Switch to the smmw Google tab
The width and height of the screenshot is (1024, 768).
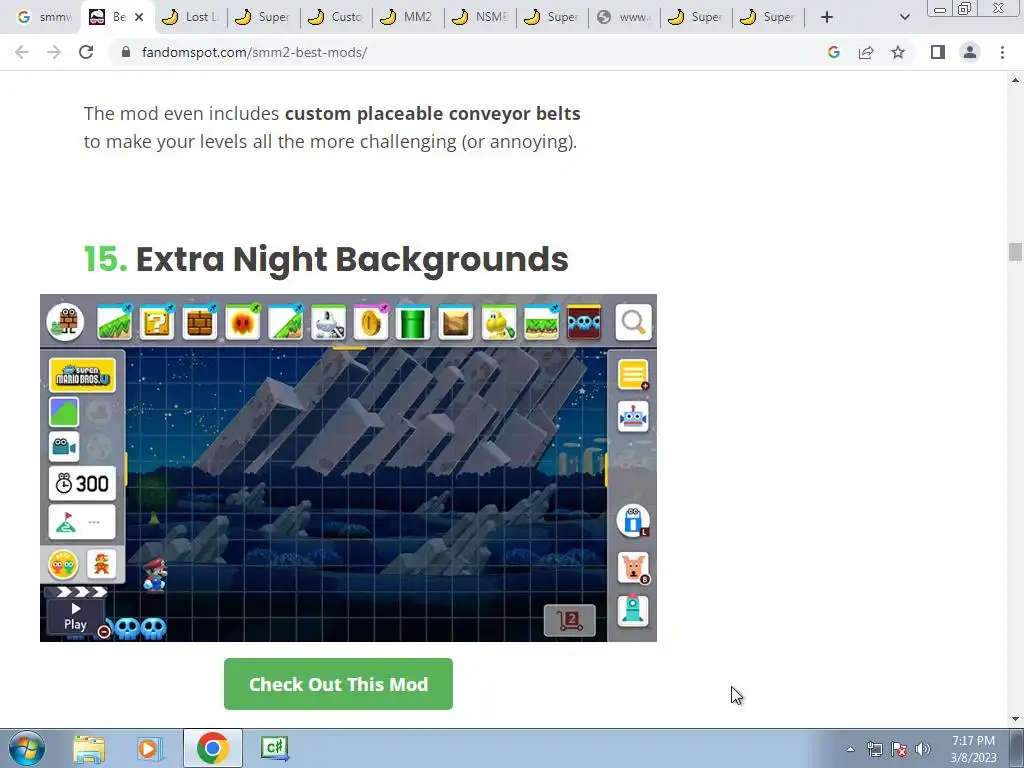point(43,17)
